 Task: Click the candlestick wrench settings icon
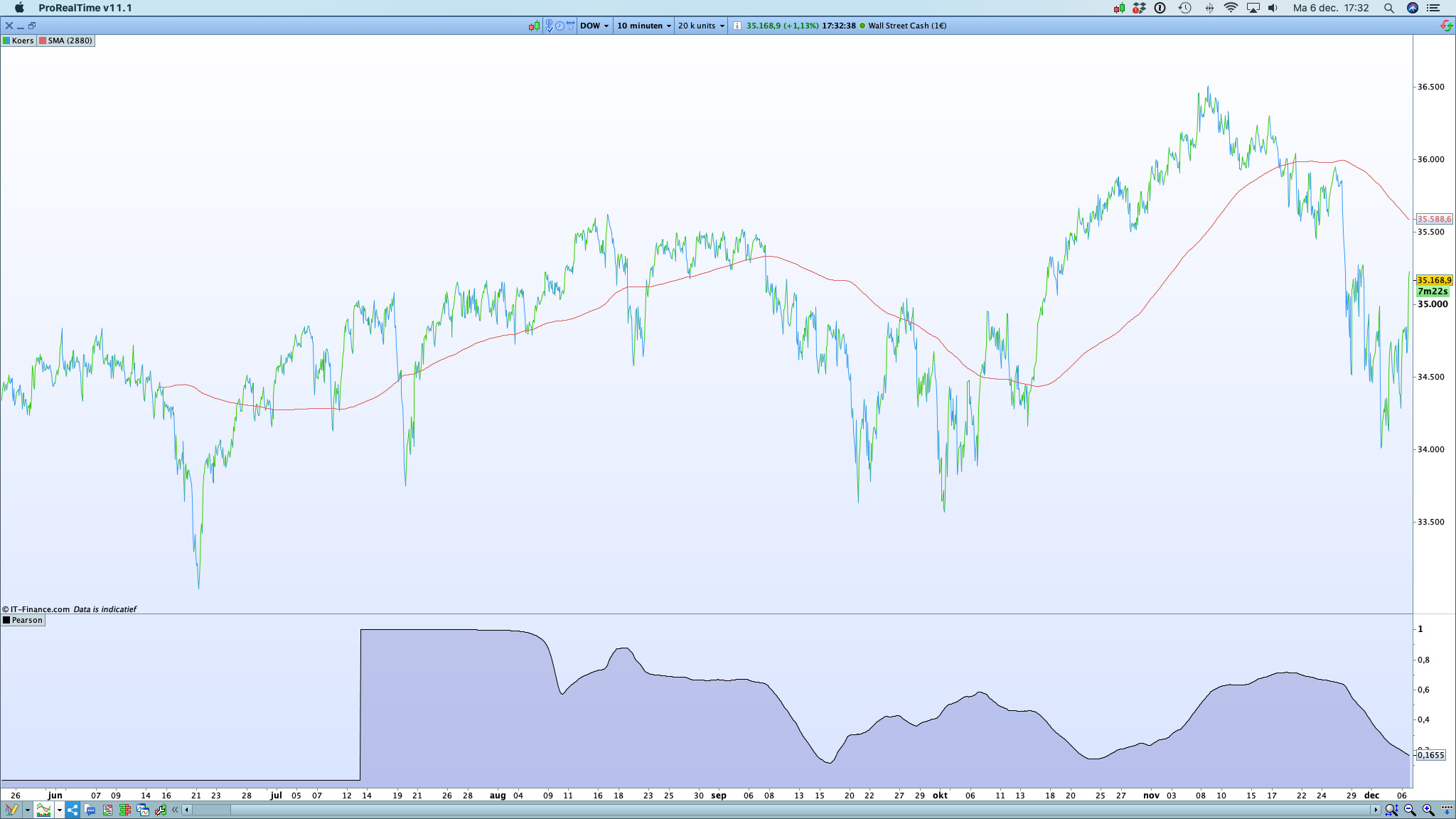click(160, 810)
